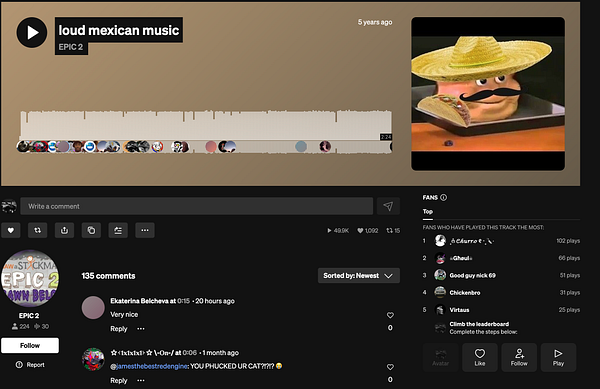Open fan Good guy nick 69's profile
The height and width of the screenshot is (389, 600).
point(472,275)
